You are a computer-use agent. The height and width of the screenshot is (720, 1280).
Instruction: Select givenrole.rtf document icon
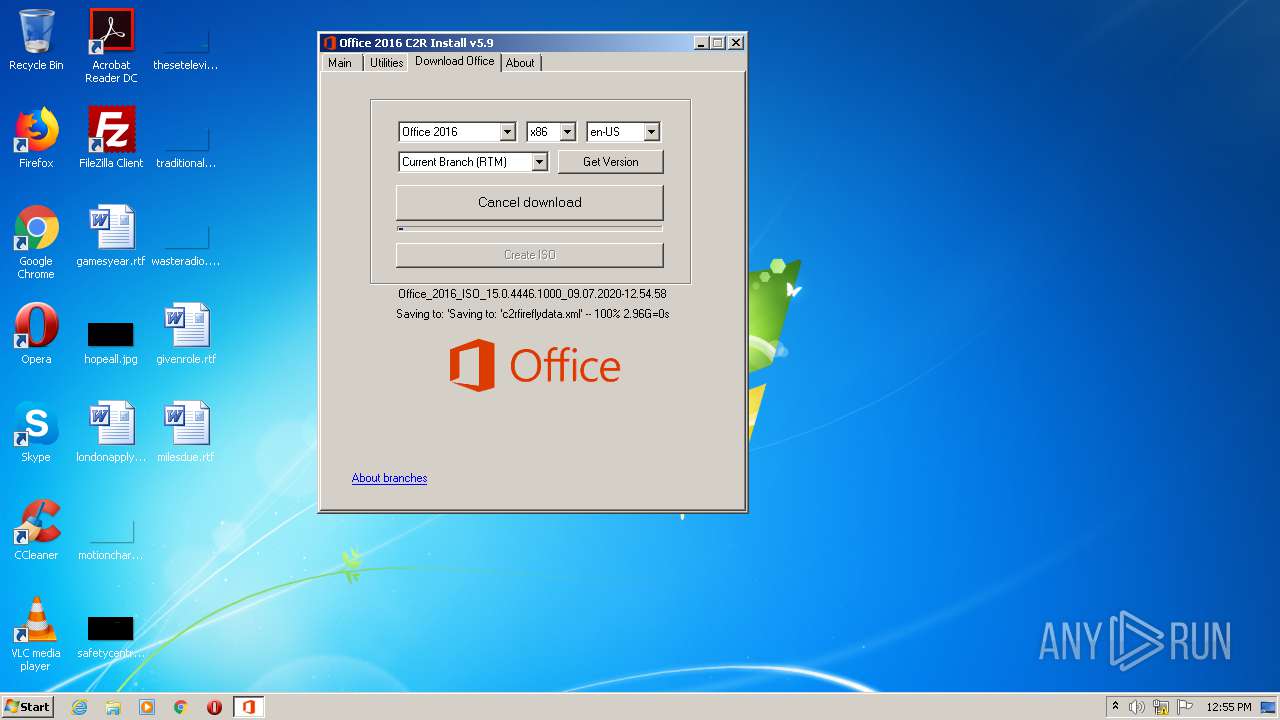(186, 334)
